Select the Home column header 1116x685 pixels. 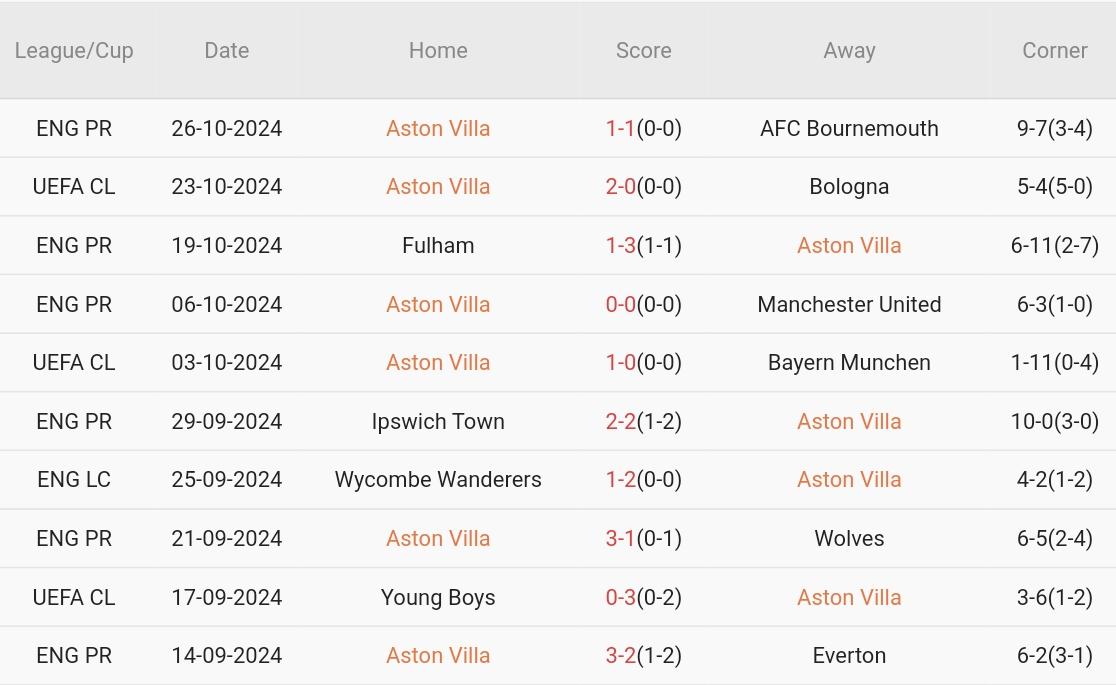point(438,51)
